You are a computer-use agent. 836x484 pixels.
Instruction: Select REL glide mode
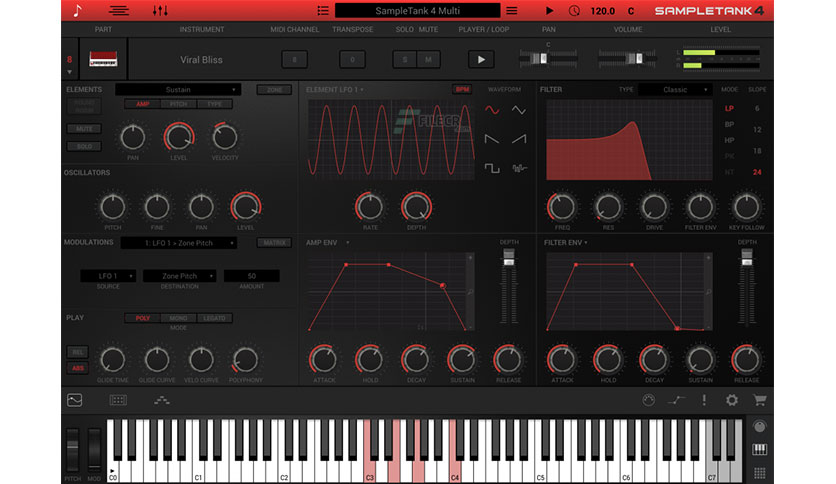pos(78,352)
